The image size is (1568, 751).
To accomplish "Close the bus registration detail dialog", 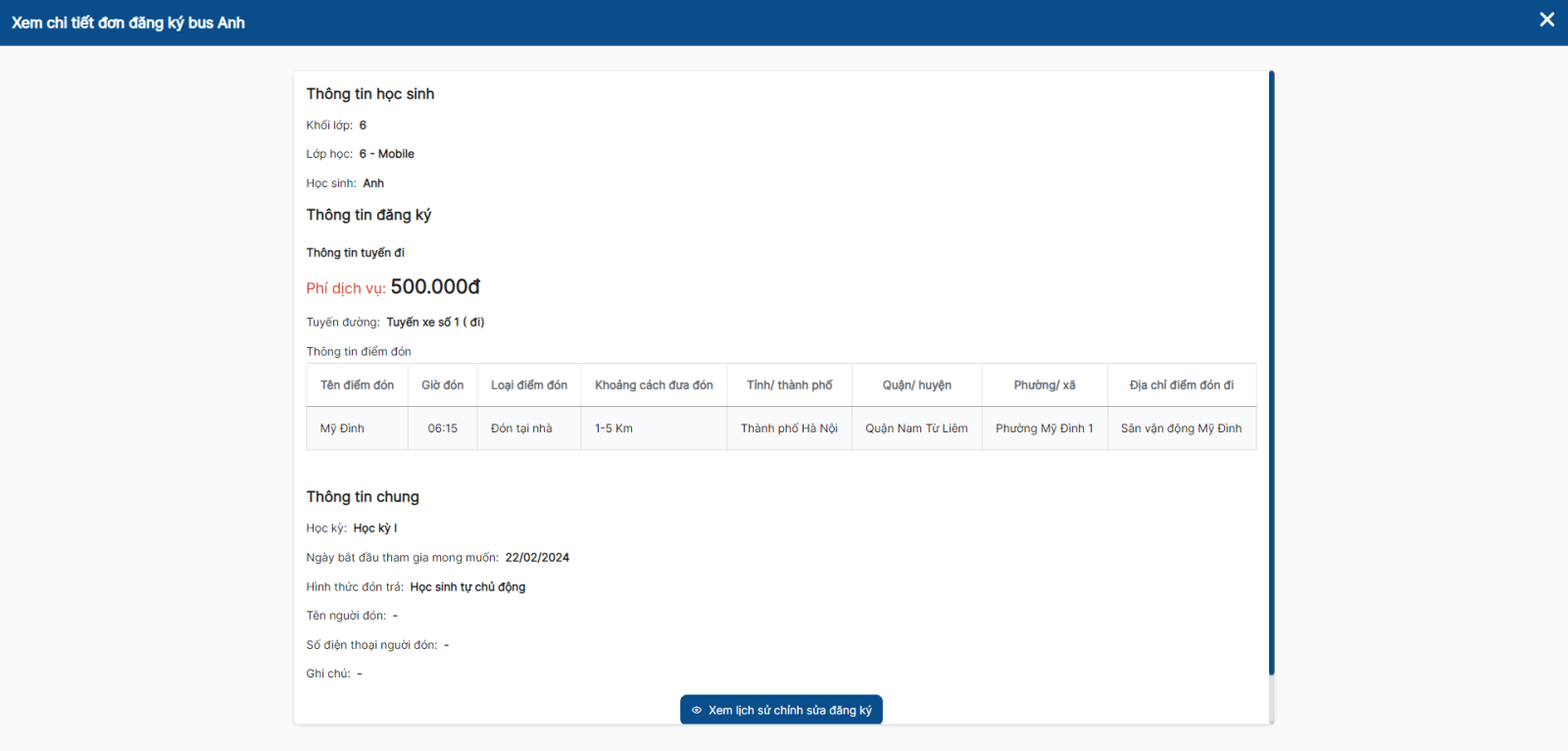I will coord(1547,20).
